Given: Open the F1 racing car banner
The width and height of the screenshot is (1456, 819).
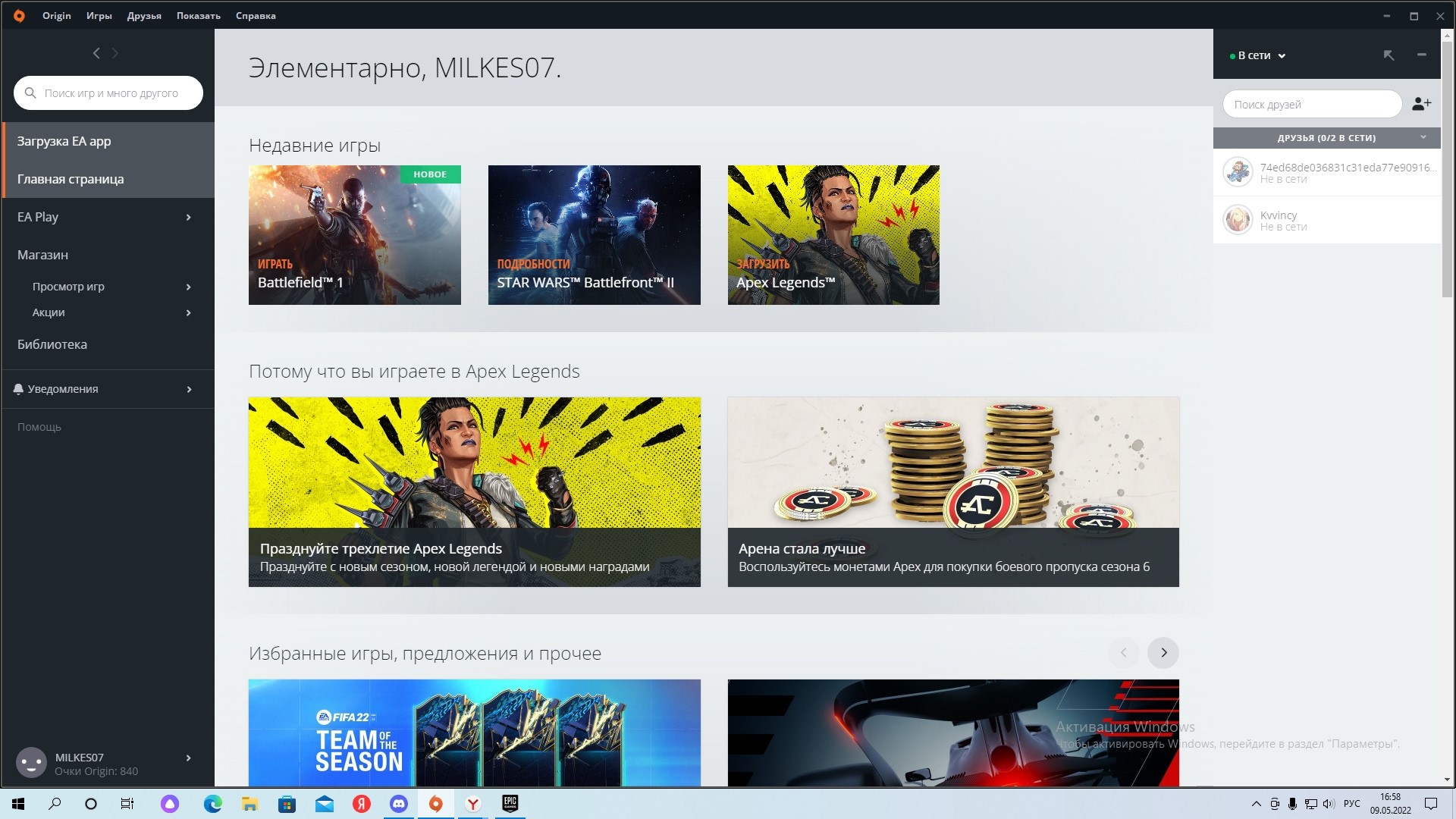Looking at the screenshot, I should [x=953, y=733].
